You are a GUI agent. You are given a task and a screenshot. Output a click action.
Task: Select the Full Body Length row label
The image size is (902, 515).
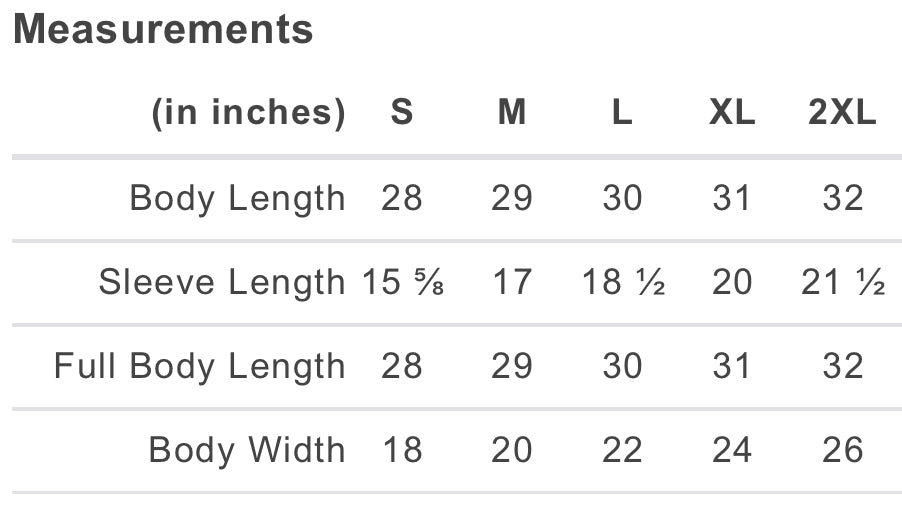click(x=200, y=366)
